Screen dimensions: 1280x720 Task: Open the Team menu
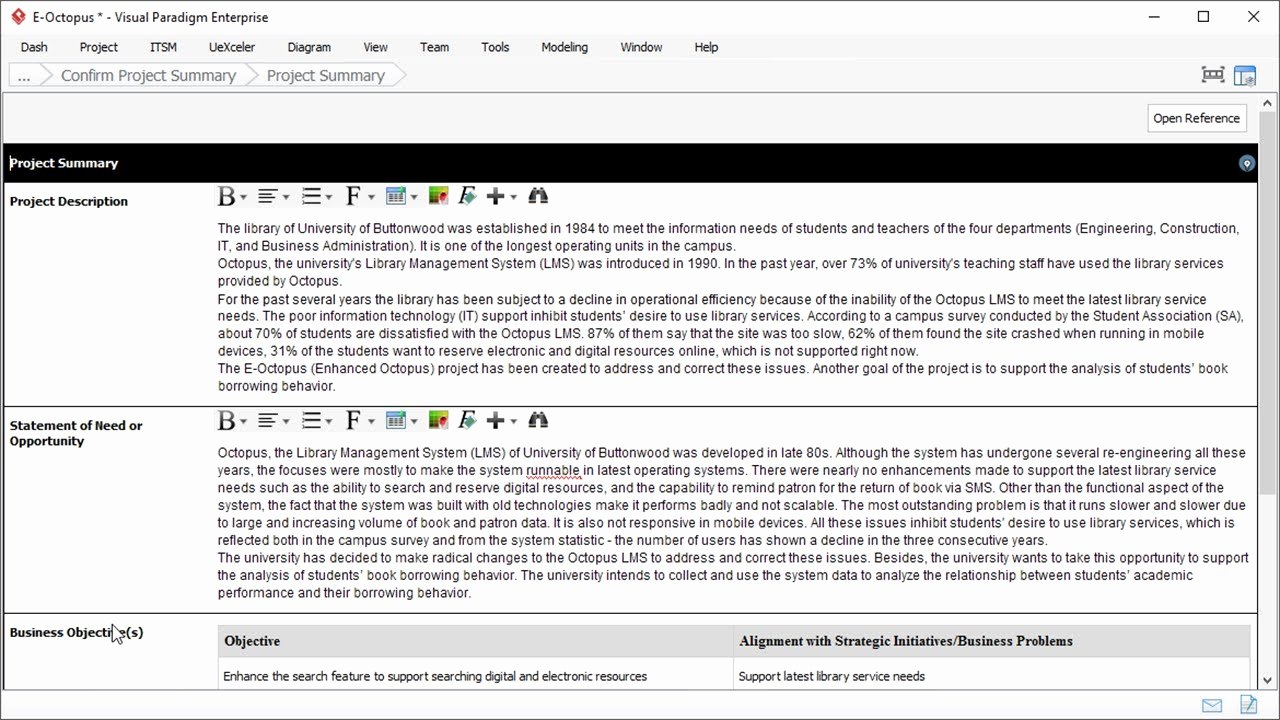pos(434,47)
